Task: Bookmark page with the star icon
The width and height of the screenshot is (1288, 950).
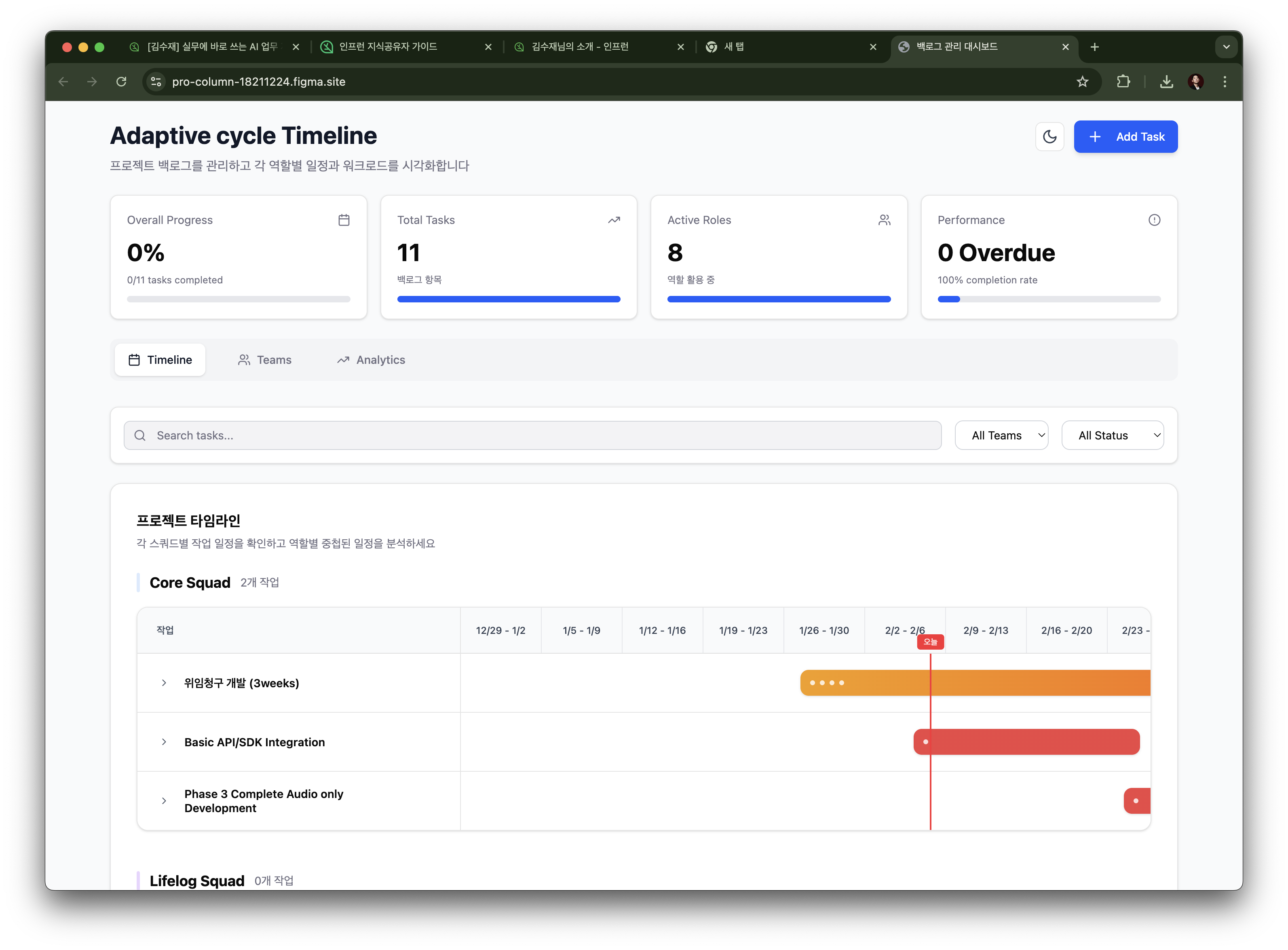Action: [x=1082, y=82]
